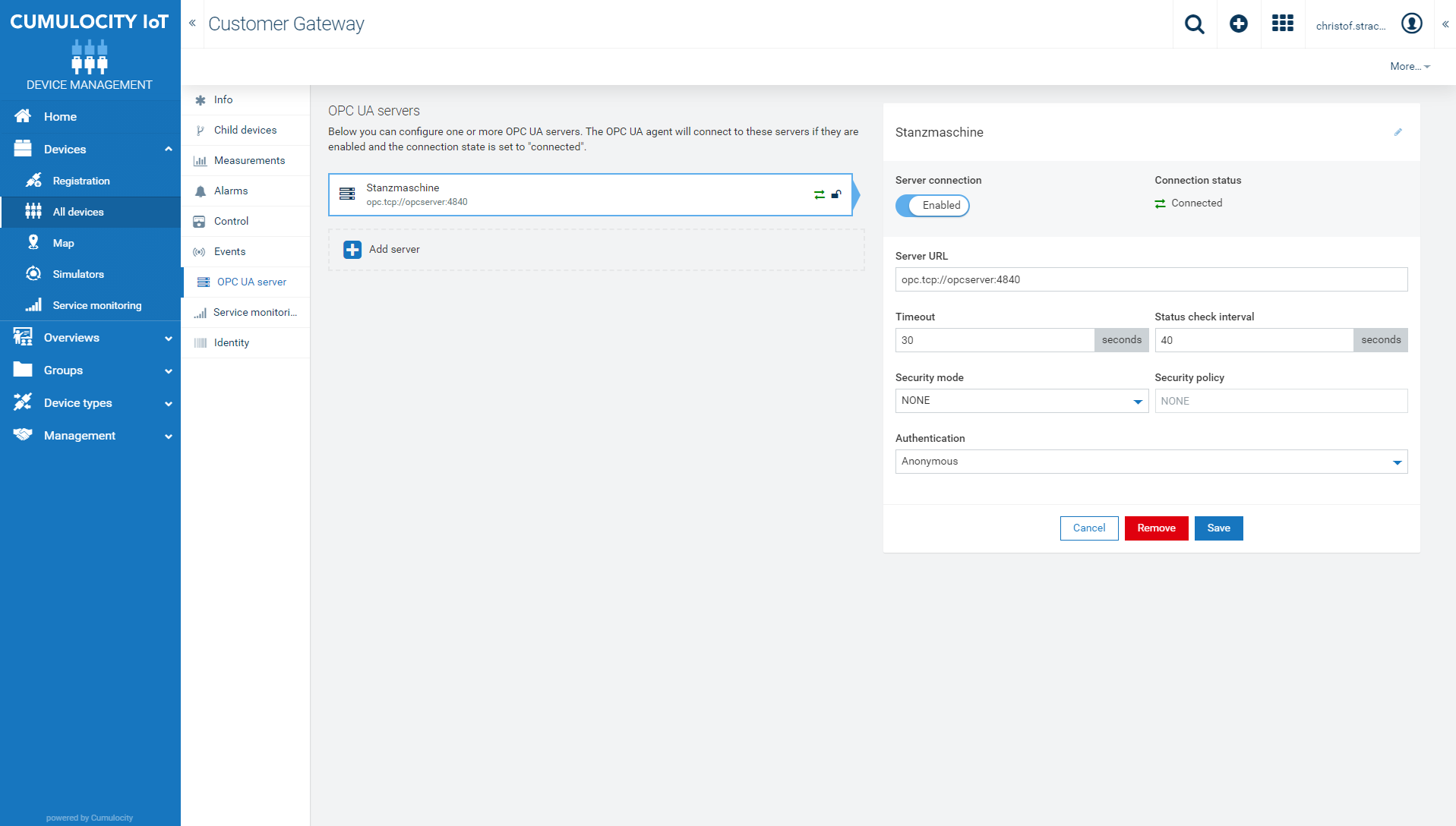Open the search magnifier icon
This screenshot has height=826, width=1456.
1195,24
